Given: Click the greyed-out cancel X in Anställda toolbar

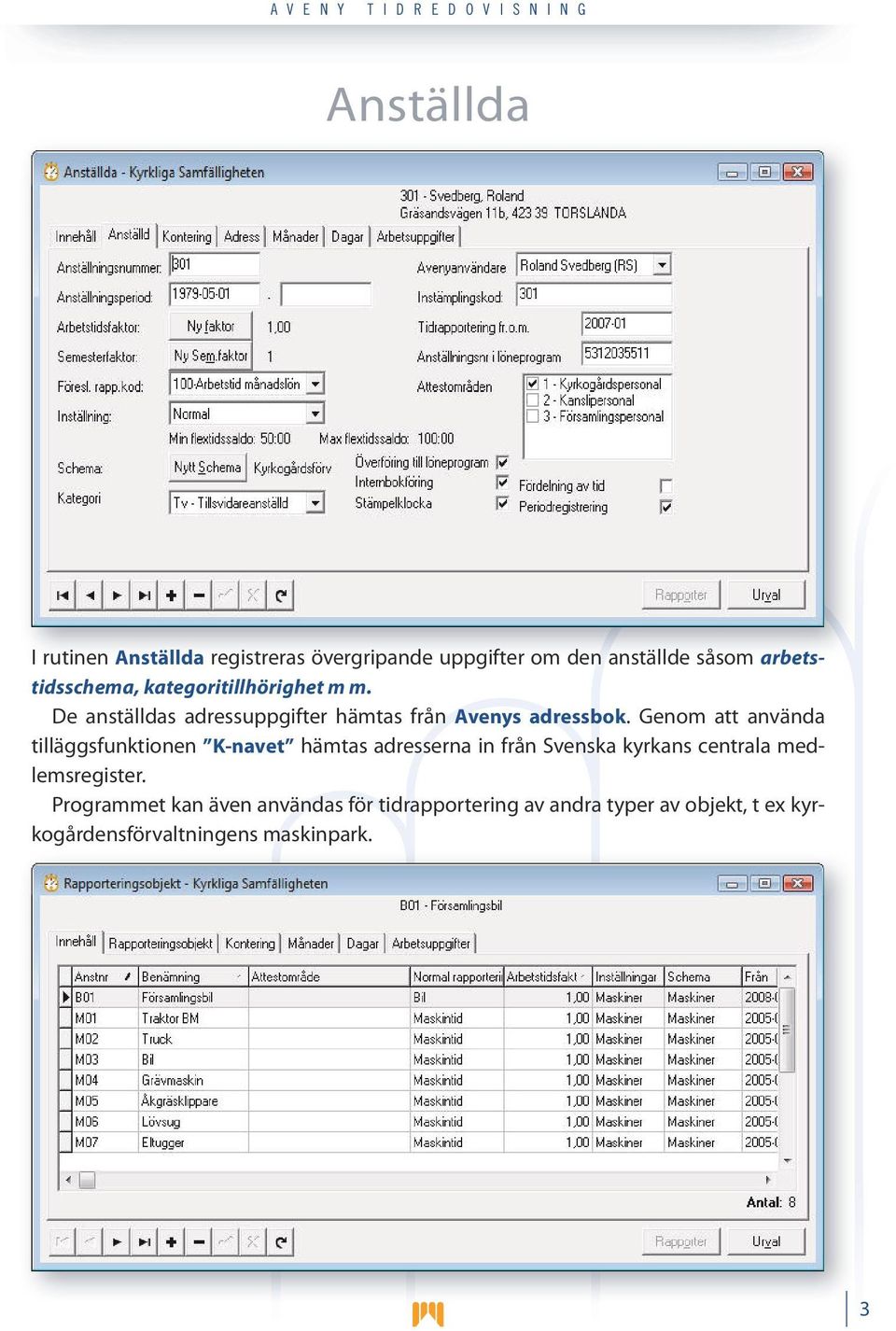Looking at the screenshot, I should tap(253, 595).
